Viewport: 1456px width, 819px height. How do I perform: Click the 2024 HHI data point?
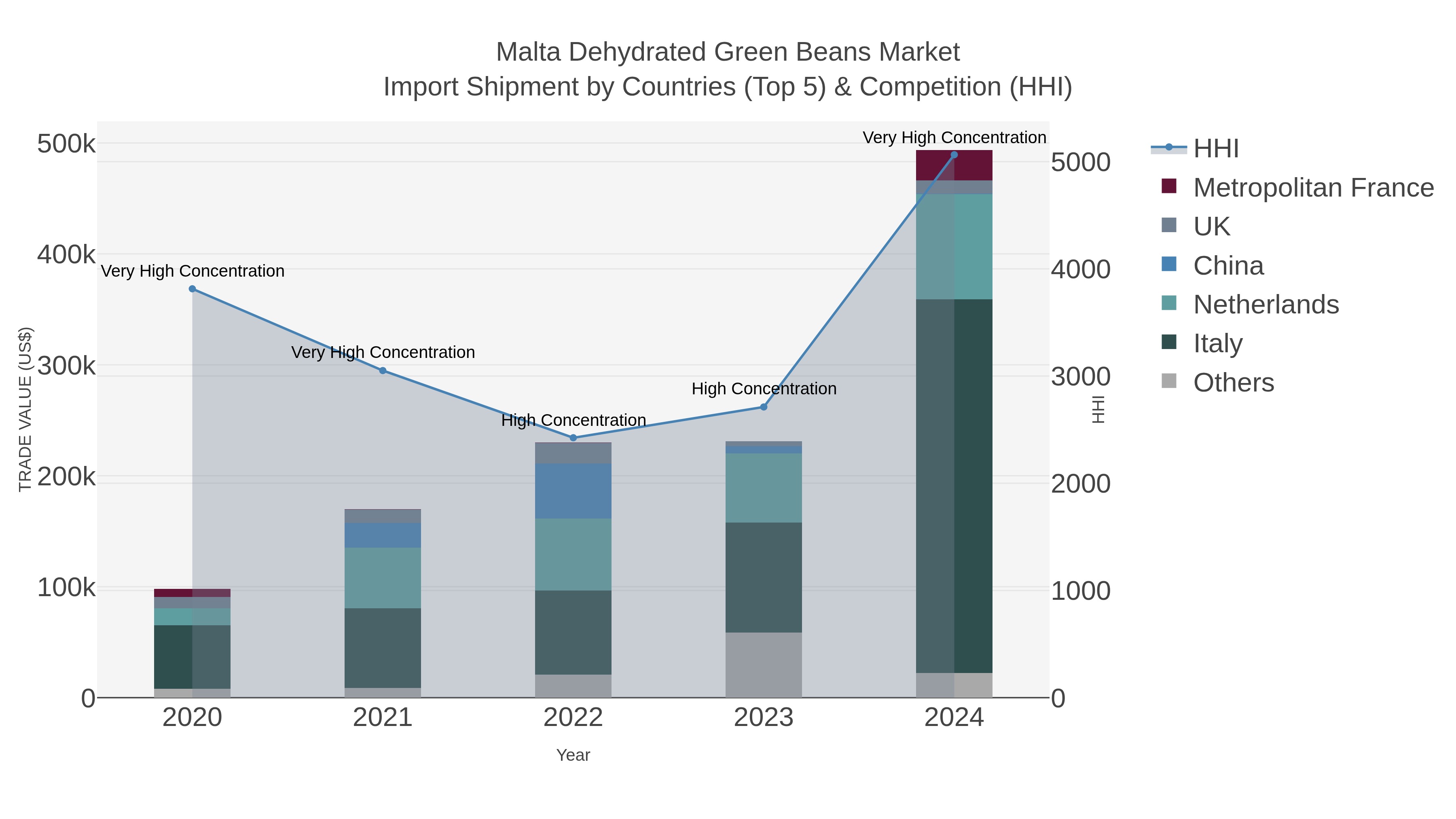(x=954, y=155)
